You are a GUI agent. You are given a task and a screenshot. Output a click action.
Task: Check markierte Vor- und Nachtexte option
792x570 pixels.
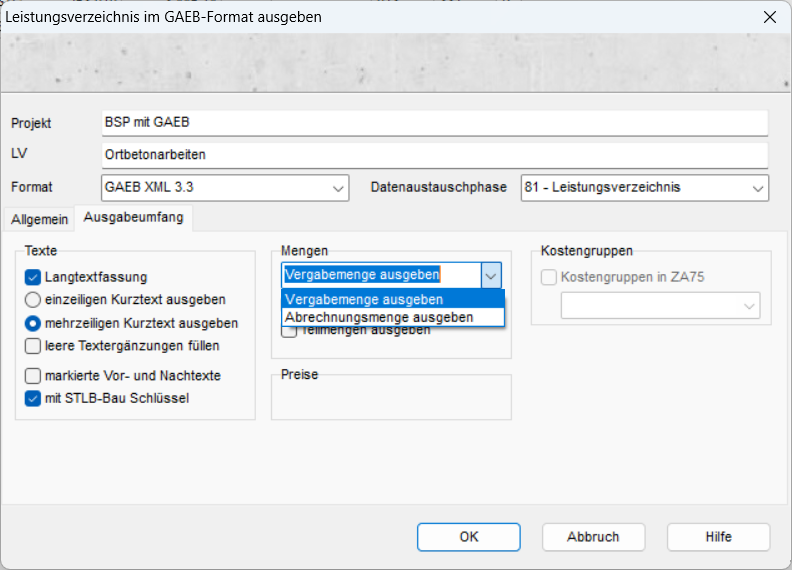(33, 376)
